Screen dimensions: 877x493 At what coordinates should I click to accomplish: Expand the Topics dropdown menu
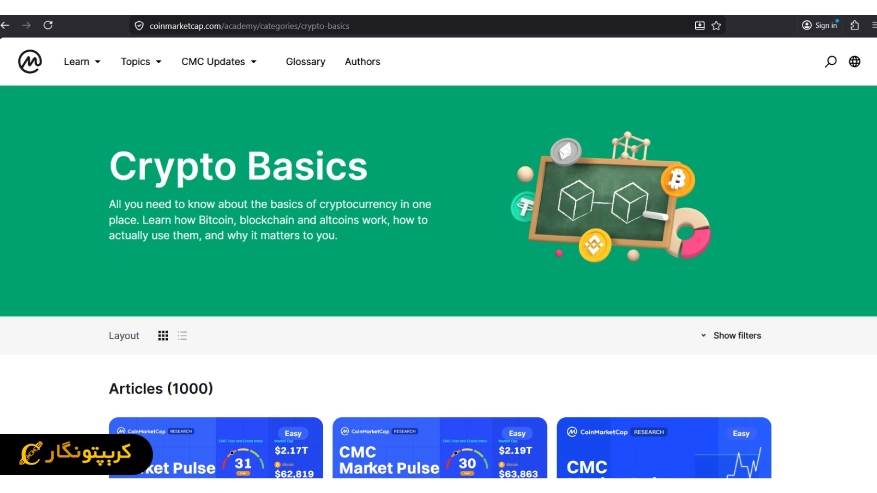click(141, 62)
